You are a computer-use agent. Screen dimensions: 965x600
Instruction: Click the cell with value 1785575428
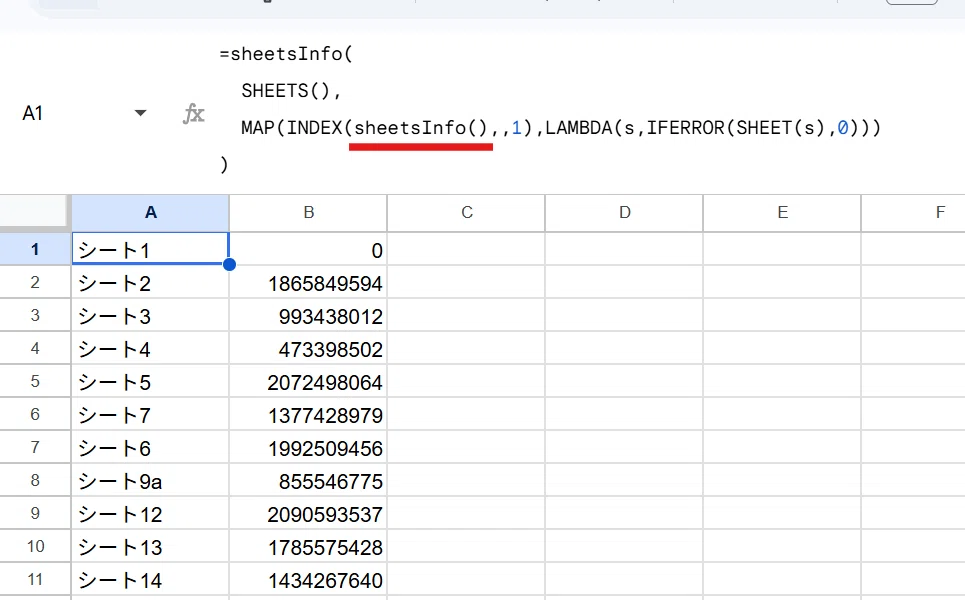[308, 546]
